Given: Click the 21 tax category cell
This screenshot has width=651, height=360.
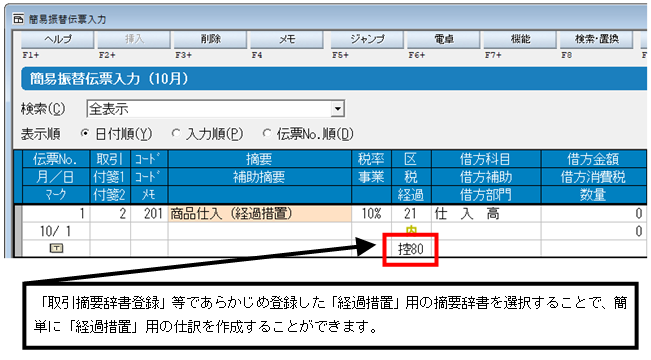Looking at the screenshot, I should click(x=411, y=214).
